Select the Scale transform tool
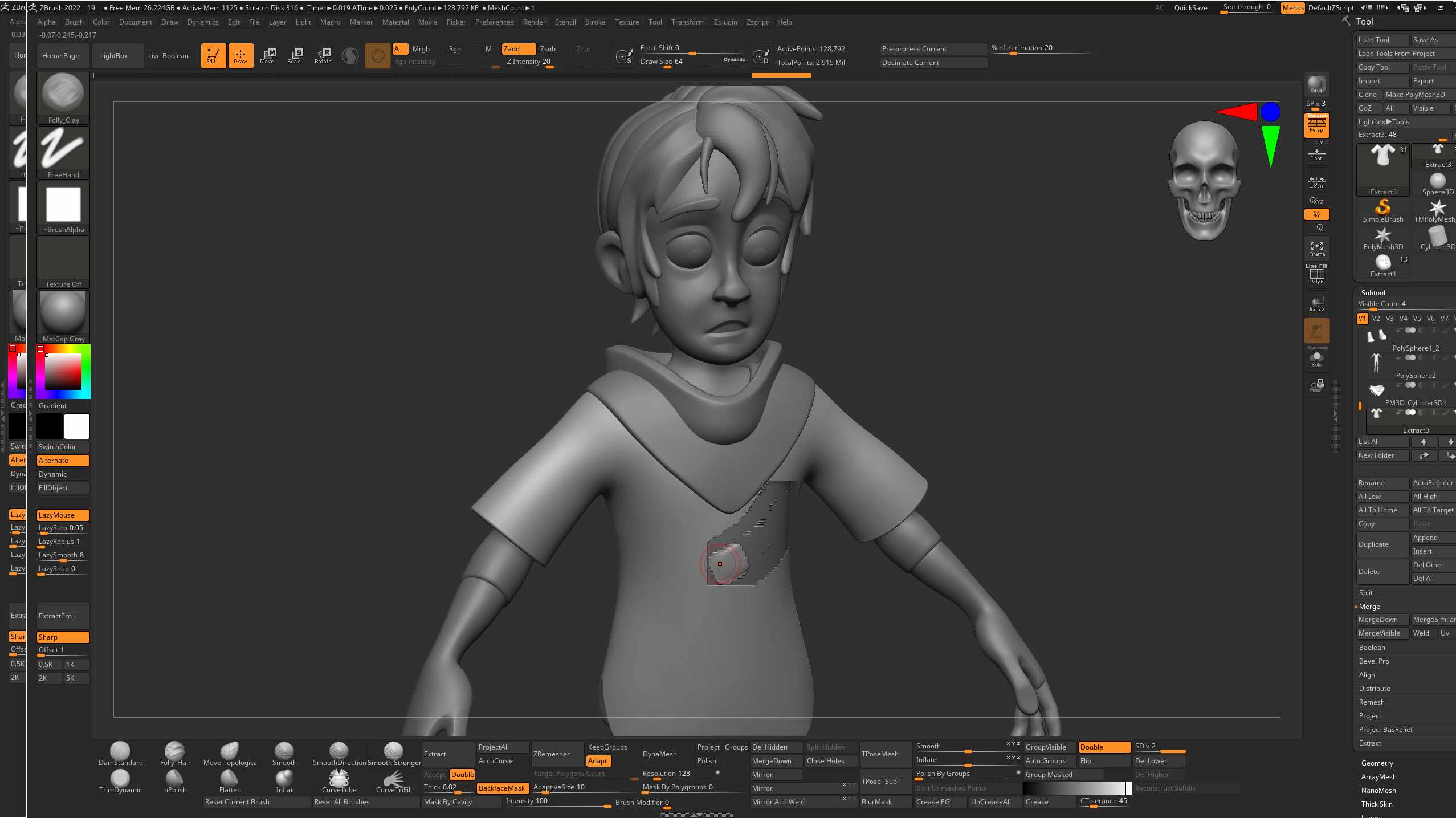Screen dimensions: 1456x818 (295, 55)
